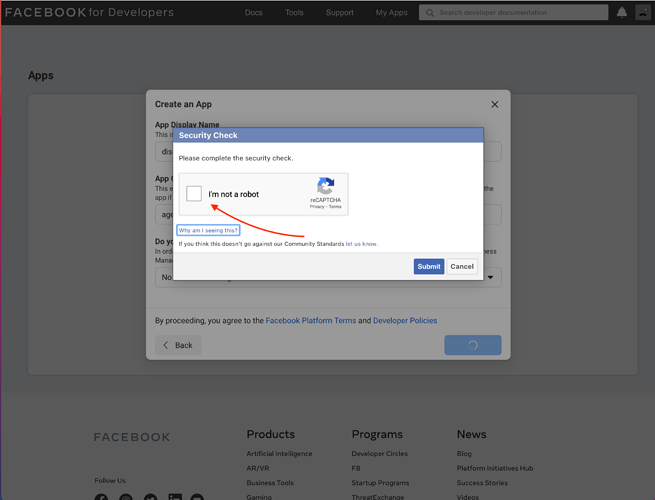Open Platform Initiatives Hub link
The height and width of the screenshot is (500, 655).
coord(495,468)
